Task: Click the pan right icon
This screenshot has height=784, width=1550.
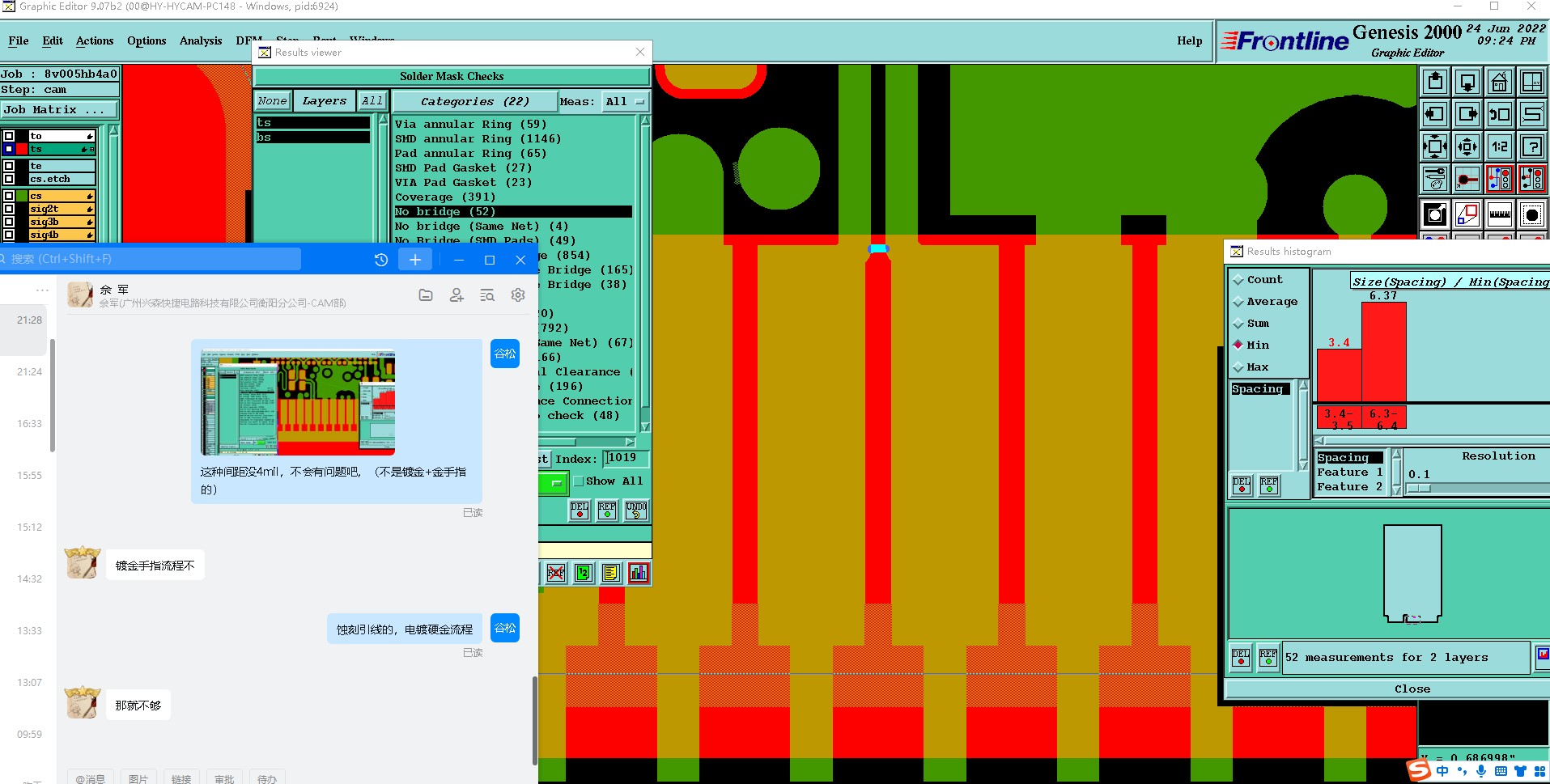Action: click(x=1467, y=114)
